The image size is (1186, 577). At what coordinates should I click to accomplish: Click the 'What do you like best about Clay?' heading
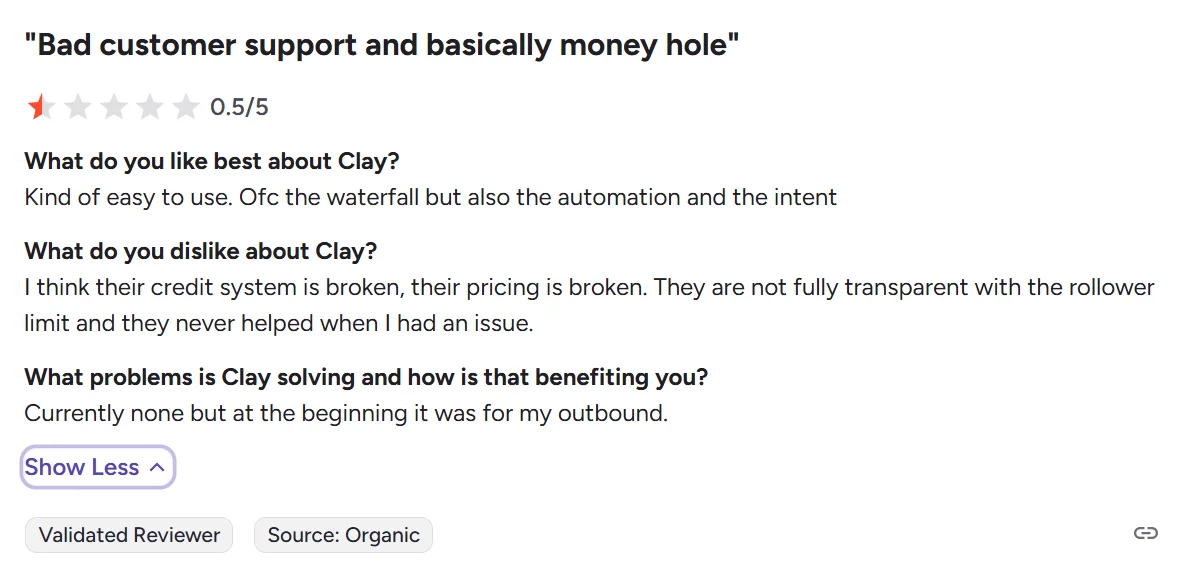click(212, 161)
